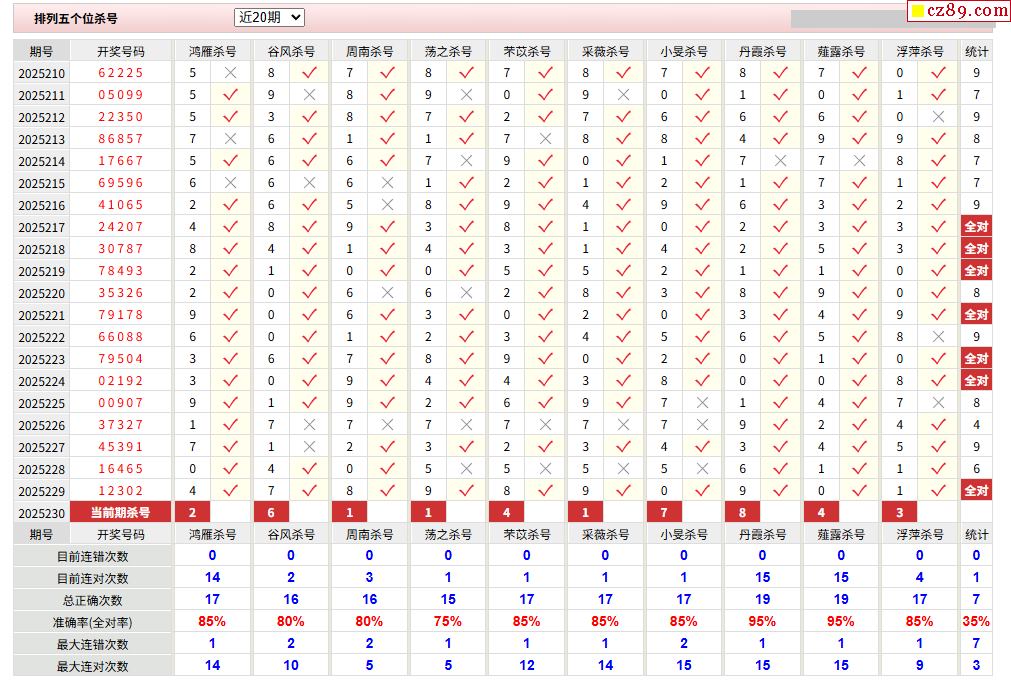Click the 目前连错次数 row label
The width and height of the screenshot is (1011, 682).
pos(93,556)
